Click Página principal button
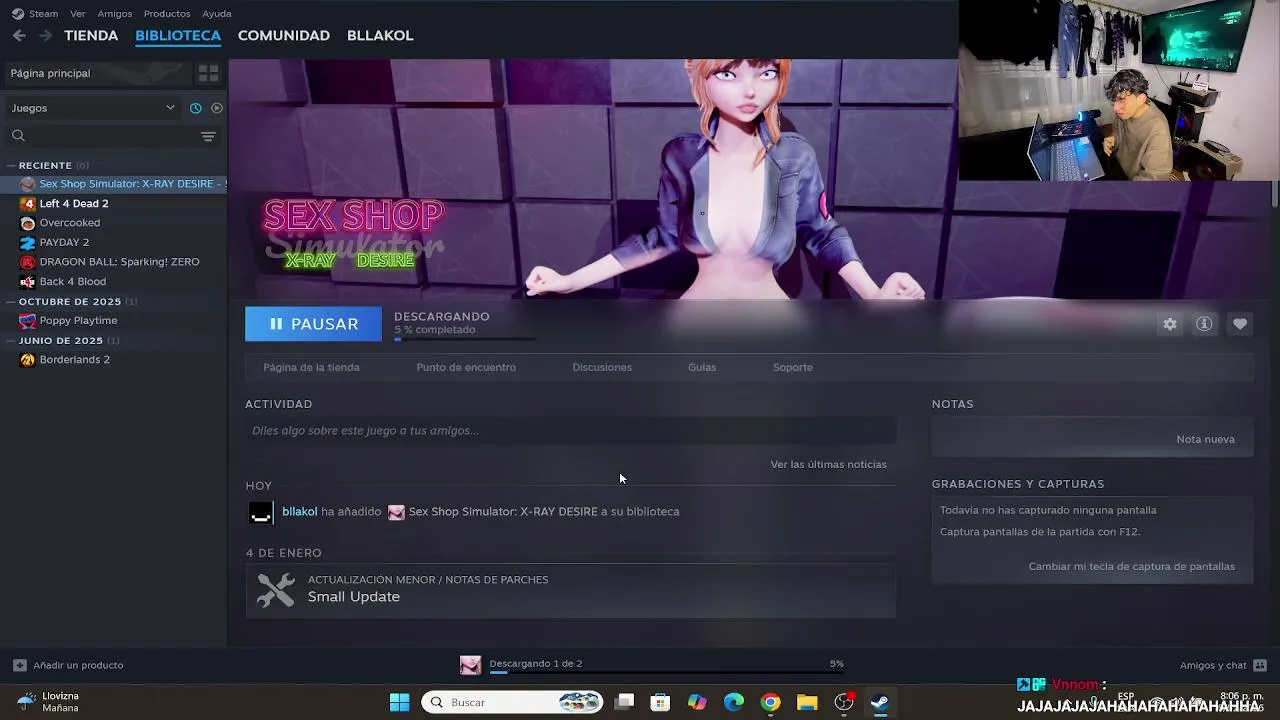Viewport: 1280px width, 720px height. pyautogui.click(x=96, y=73)
